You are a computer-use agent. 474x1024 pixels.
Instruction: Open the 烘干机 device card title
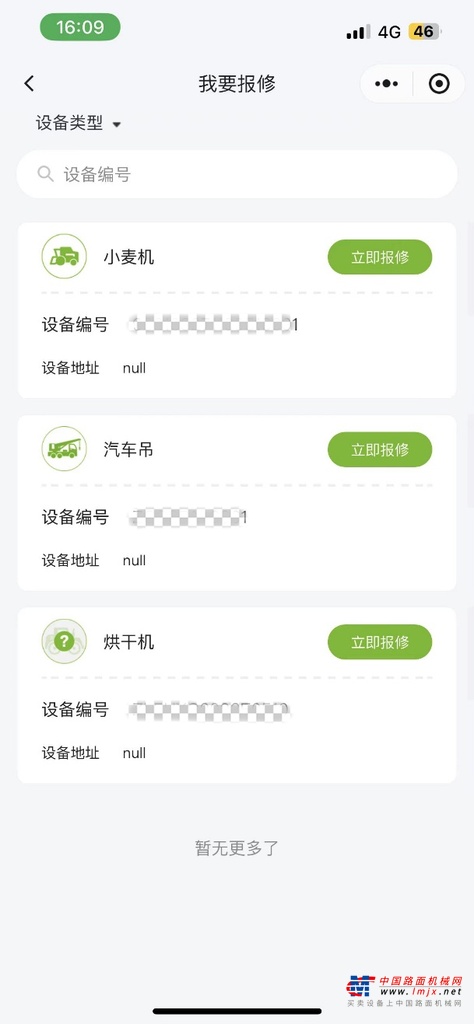[x=129, y=642]
